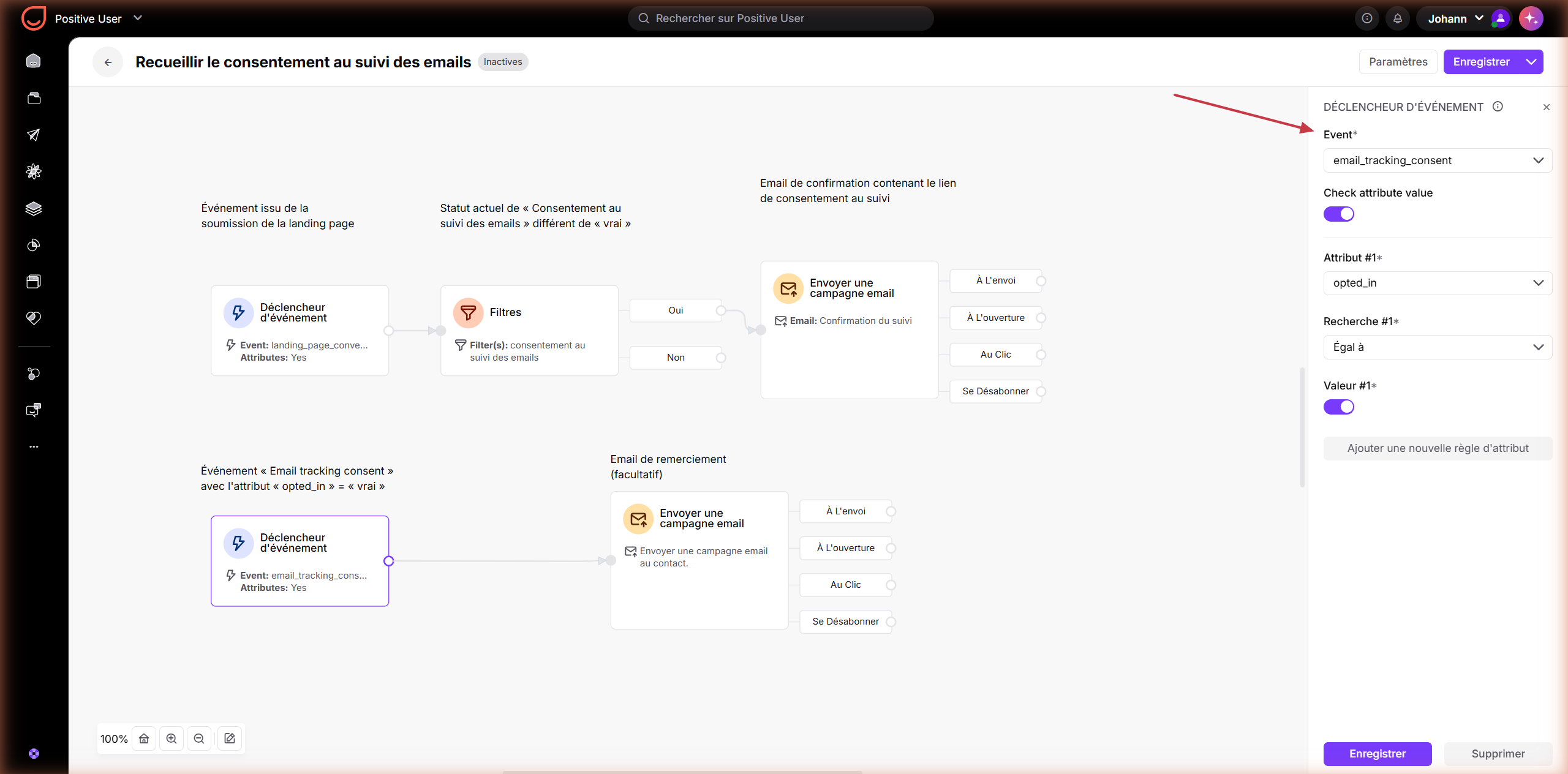
Task: Click the Non output of Filtres
Action: click(676, 358)
